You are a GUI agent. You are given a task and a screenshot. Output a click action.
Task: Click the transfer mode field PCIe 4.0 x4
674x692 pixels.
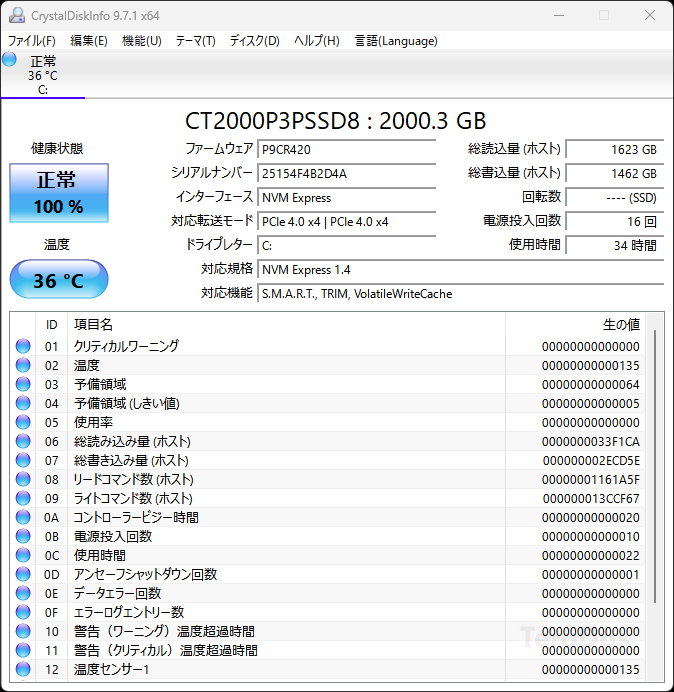pos(346,222)
